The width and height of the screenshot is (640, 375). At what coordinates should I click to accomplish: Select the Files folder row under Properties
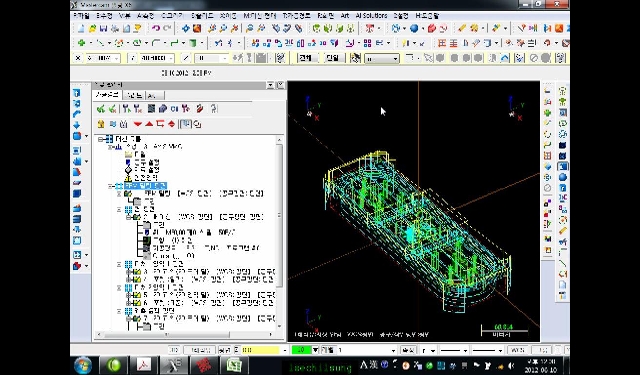pos(136,155)
